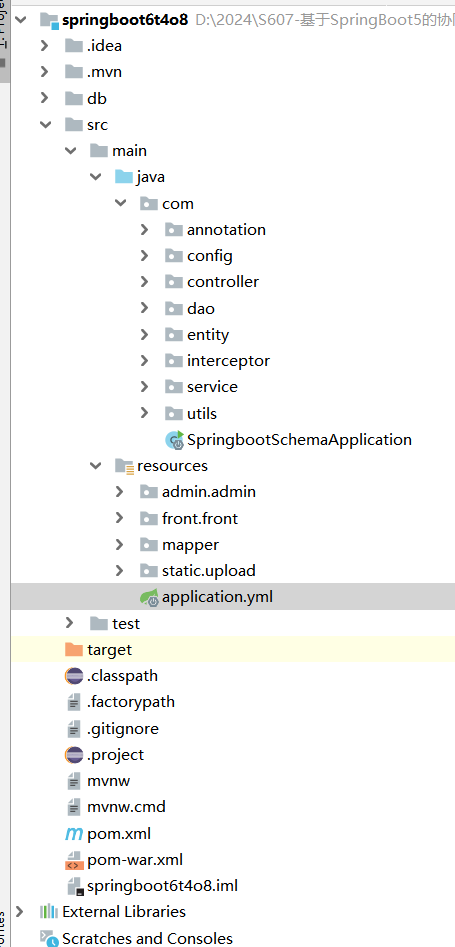The width and height of the screenshot is (455, 947).
Task: Select the application.yml file
Action: tap(217, 597)
